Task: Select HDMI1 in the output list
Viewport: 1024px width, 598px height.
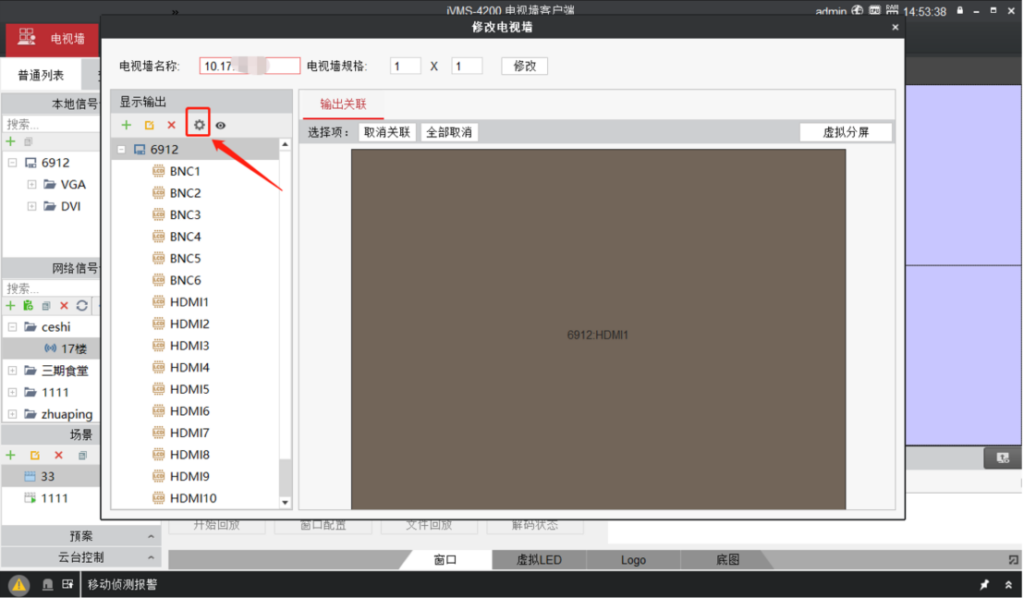Action: click(x=189, y=302)
